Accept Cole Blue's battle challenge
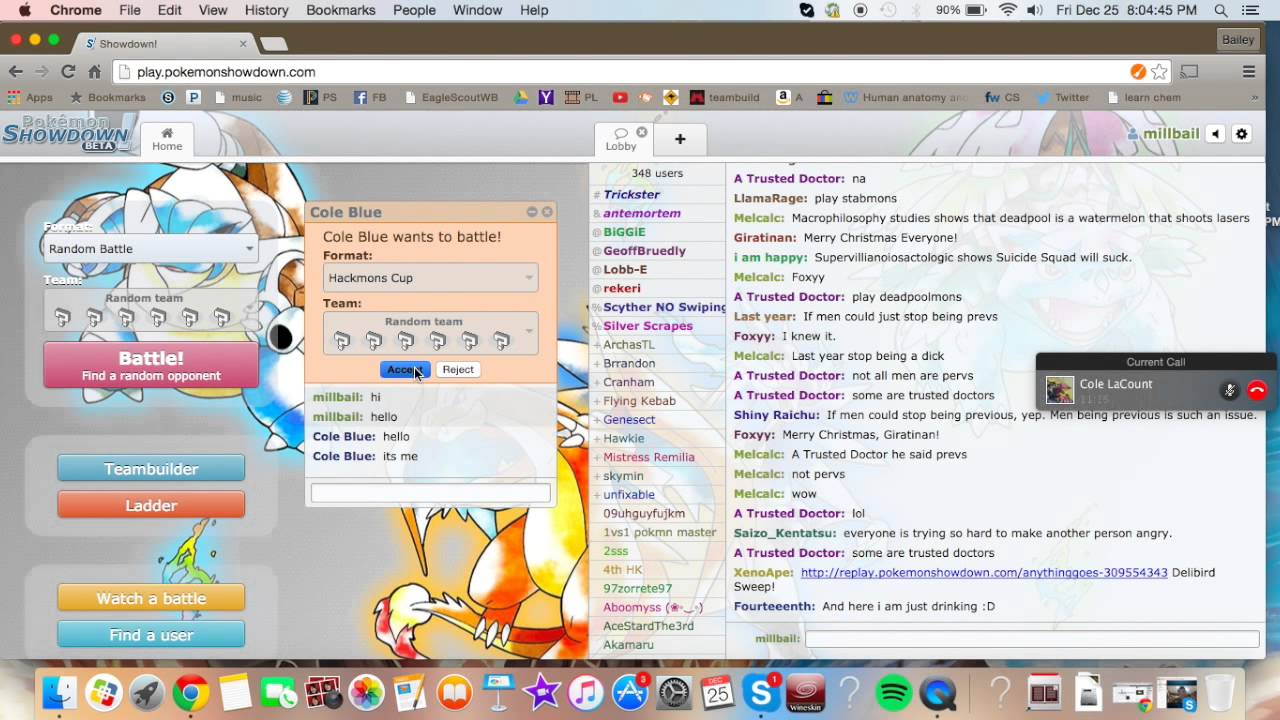This screenshot has width=1280, height=720. tap(405, 370)
